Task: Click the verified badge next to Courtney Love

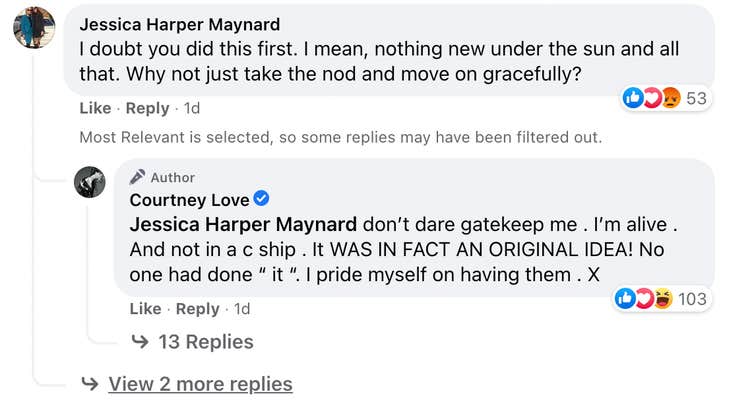Action: [262, 200]
